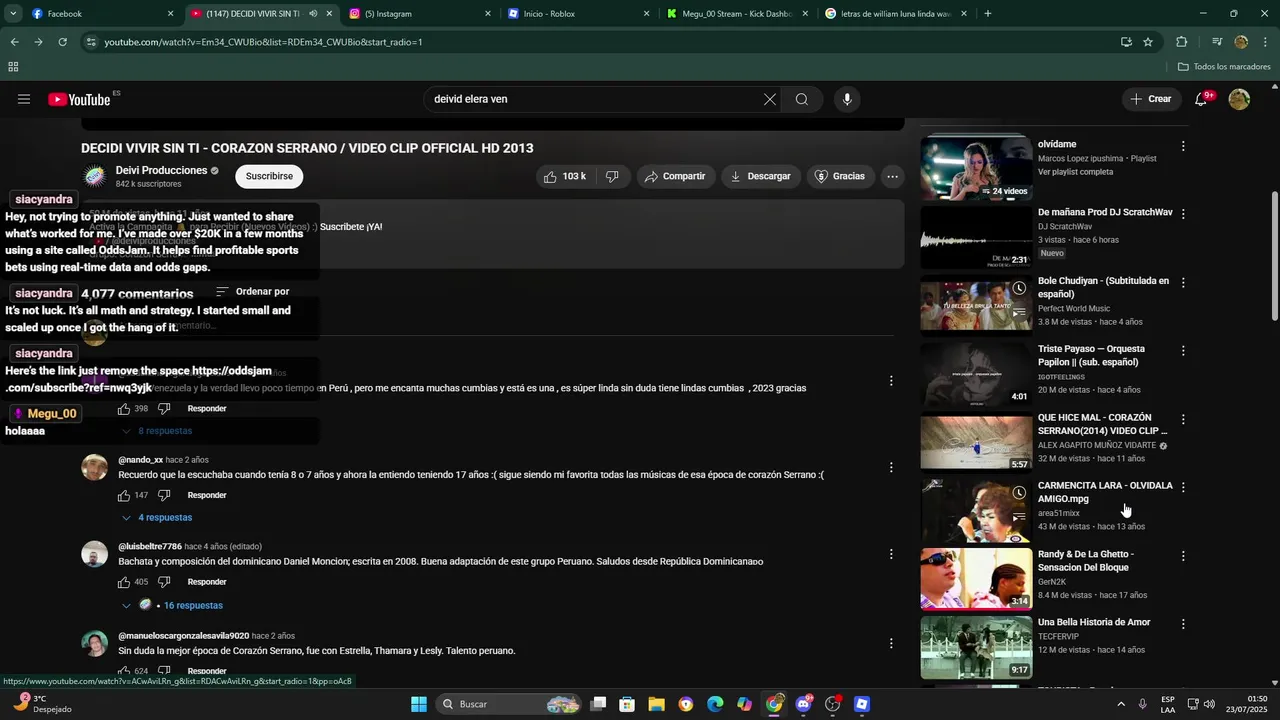
Task: Dislike the video
Action: point(612,176)
